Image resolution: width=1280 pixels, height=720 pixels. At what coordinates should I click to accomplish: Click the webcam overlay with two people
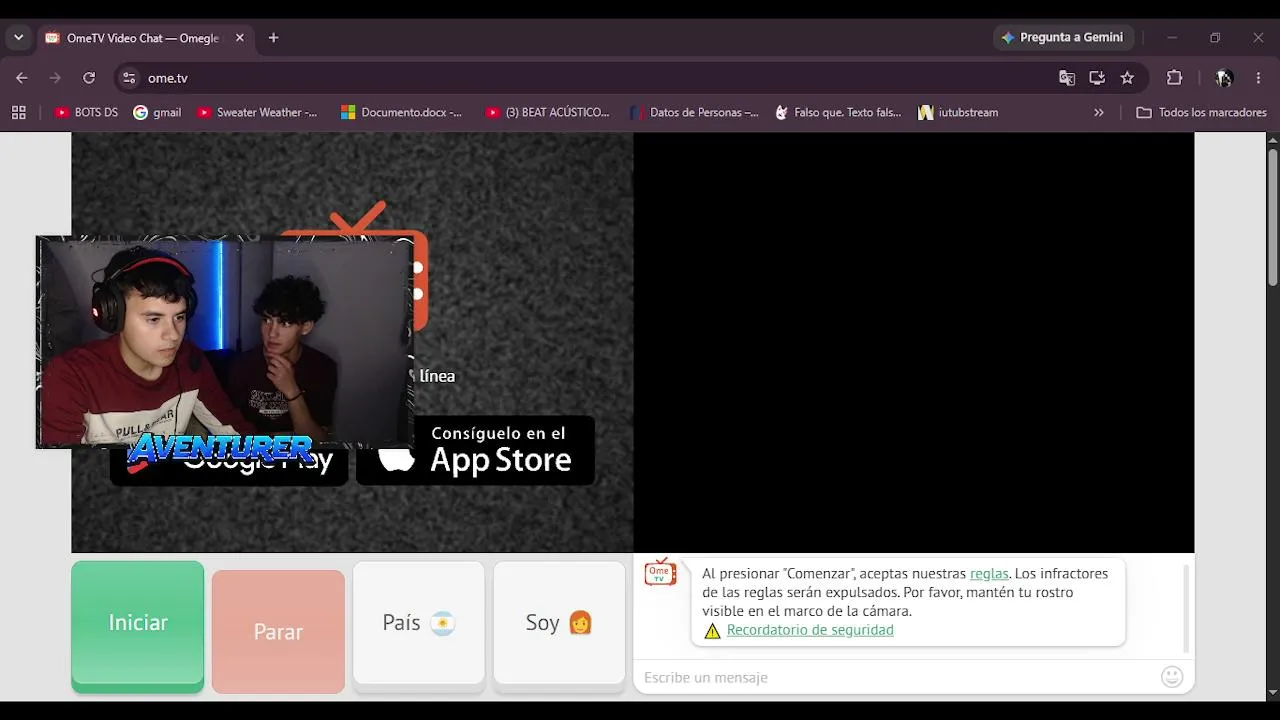pos(225,342)
